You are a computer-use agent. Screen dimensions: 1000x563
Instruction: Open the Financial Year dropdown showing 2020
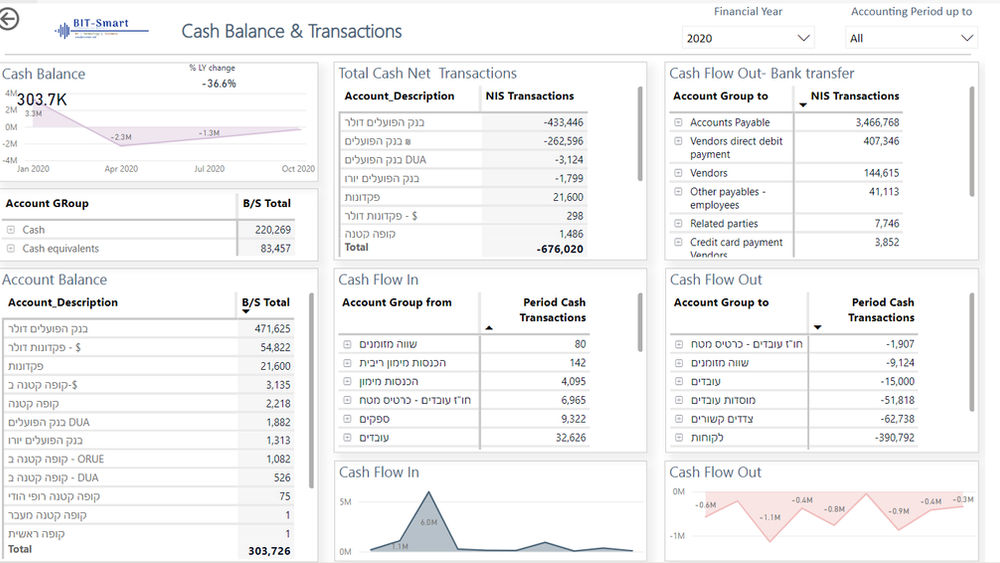pyautogui.click(x=748, y=38)
